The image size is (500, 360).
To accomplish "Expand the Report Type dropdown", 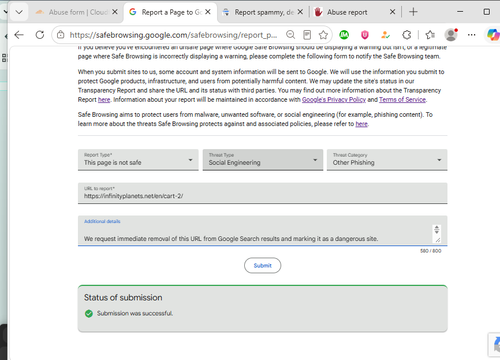I will click(138, 160).
